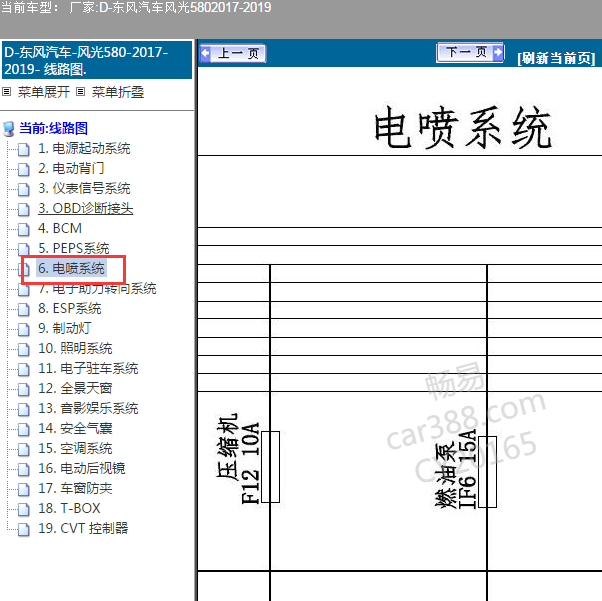Open 5. PEPS系统 diagram
Screen dimensions: 602x601
point(74,248)
